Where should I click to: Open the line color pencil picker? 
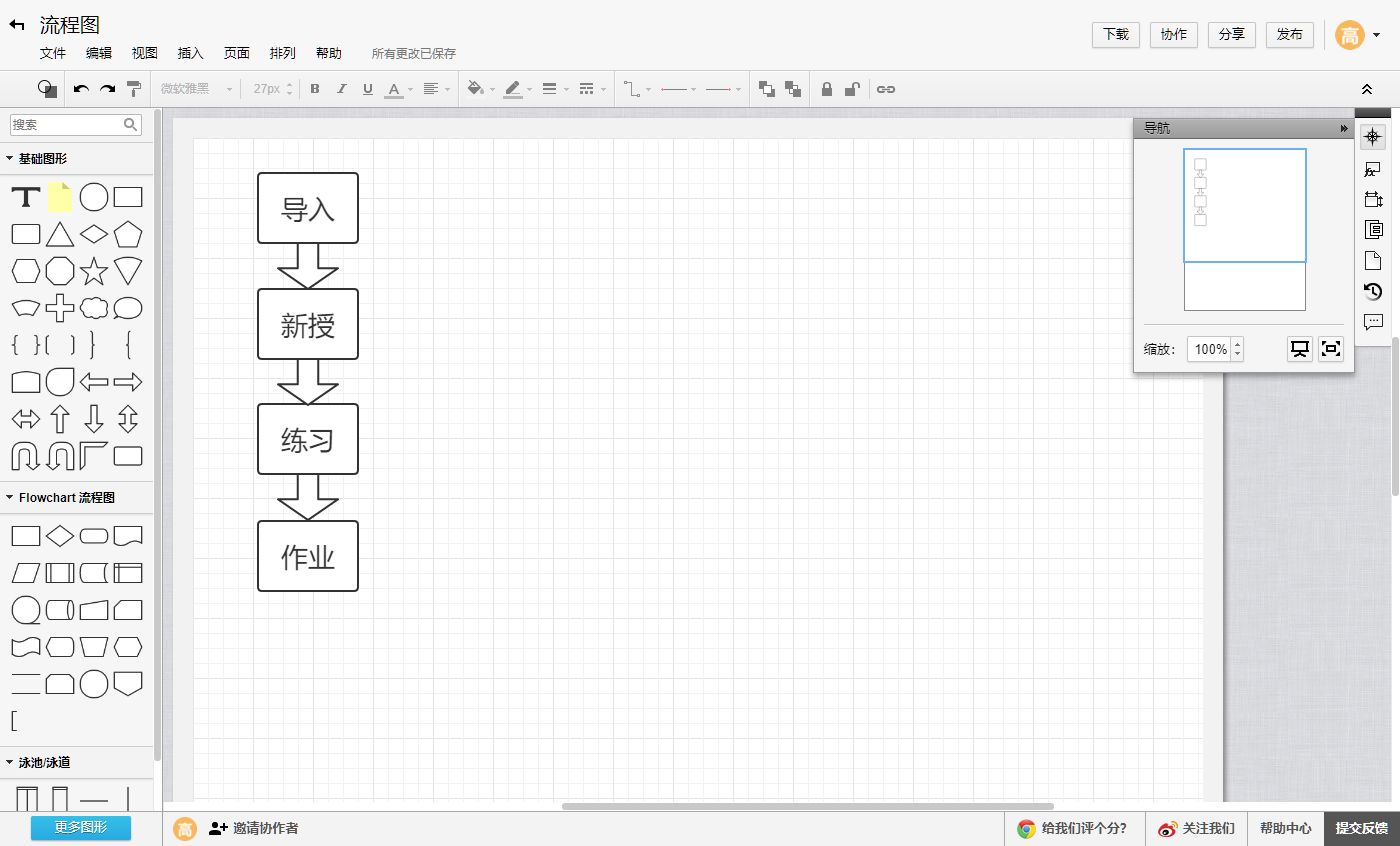point(517,89)
